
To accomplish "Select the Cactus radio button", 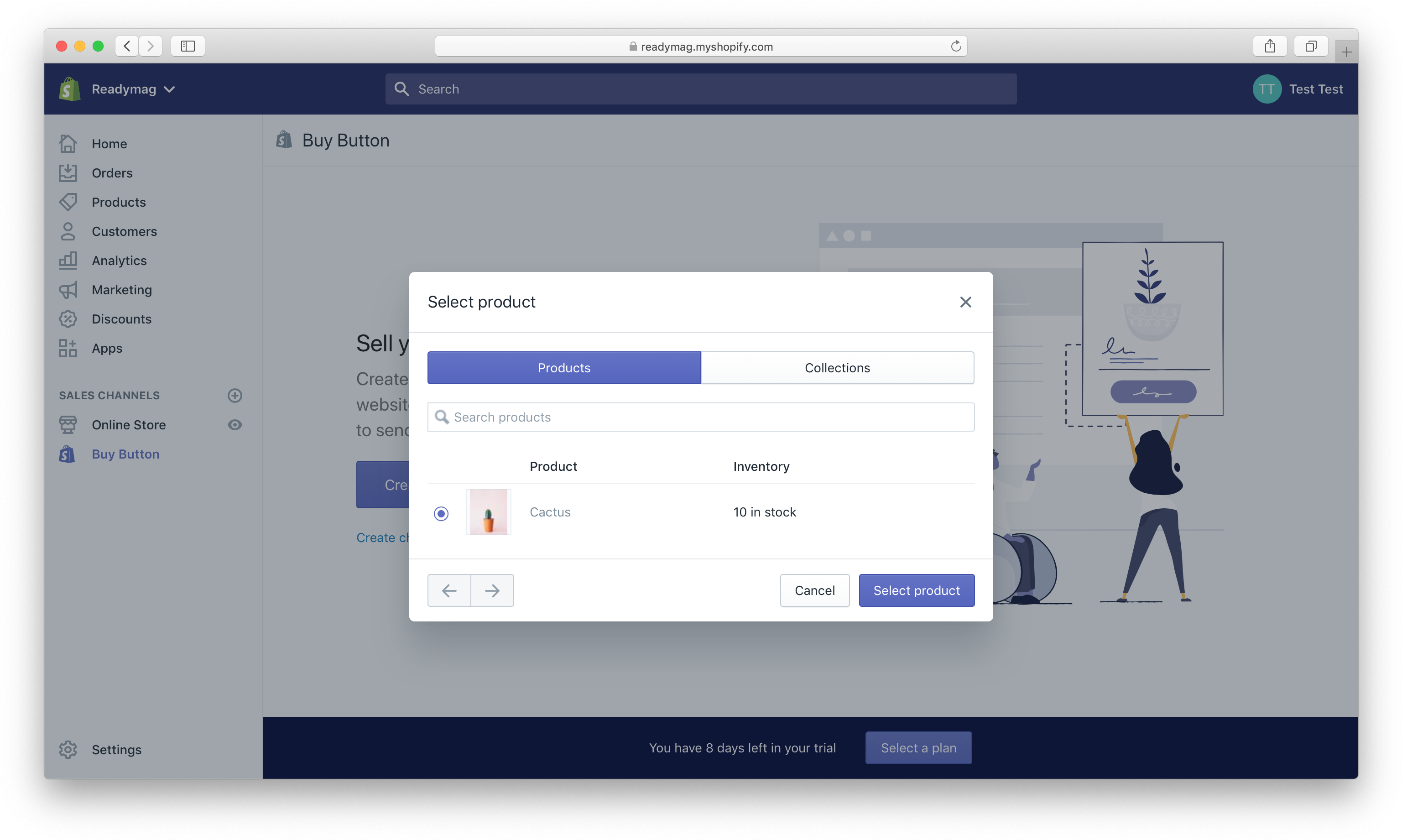I will (x=441, y=513).
